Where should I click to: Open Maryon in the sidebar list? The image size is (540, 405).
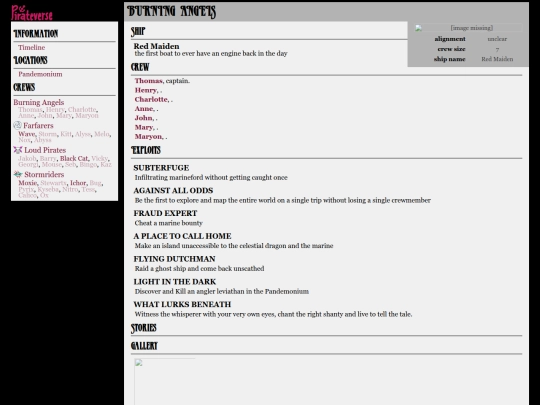[87, 115]
